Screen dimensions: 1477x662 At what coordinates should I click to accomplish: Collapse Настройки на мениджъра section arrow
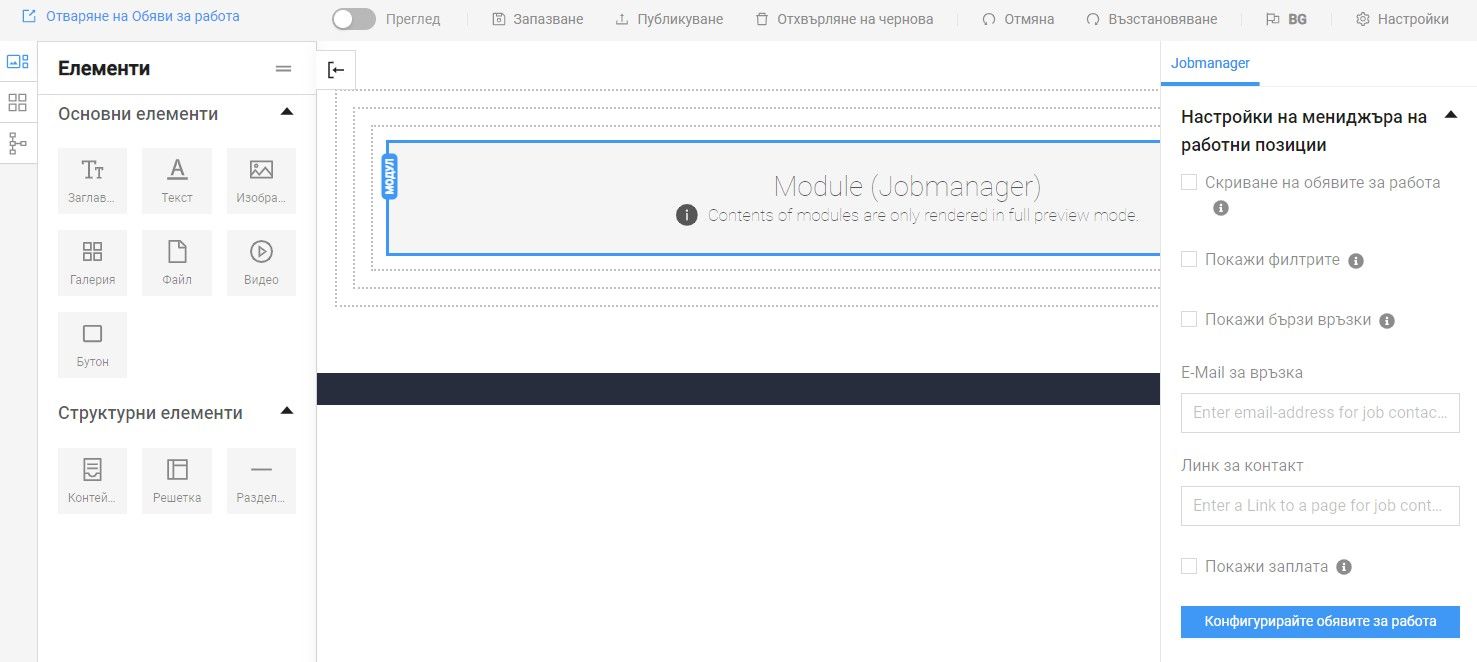click(x=1451, y=116)
